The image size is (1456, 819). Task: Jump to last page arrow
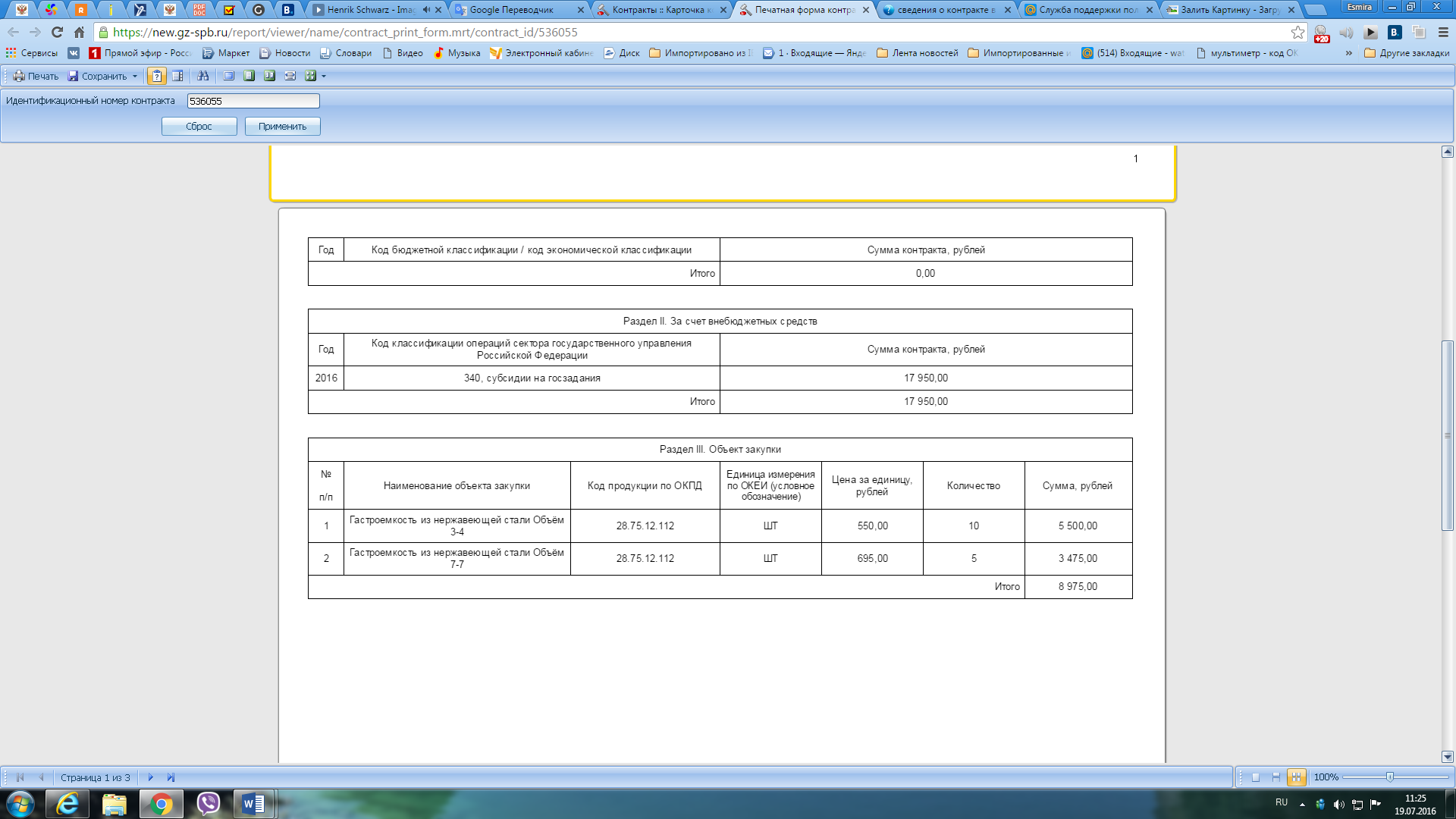point(171,777)
